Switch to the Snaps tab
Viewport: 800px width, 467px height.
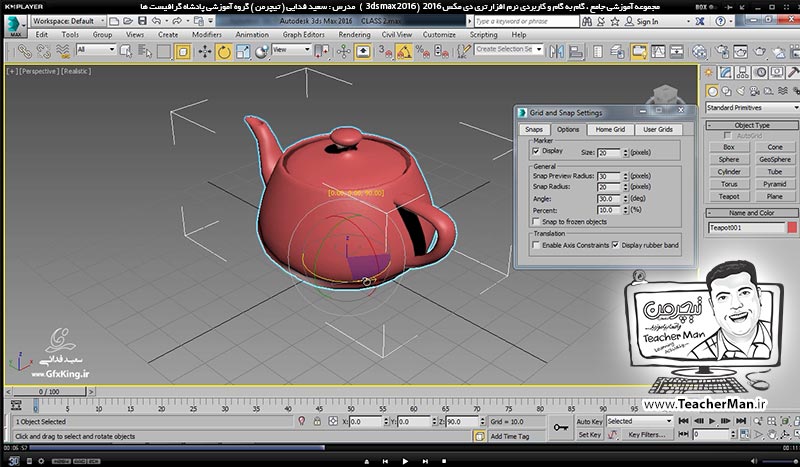click(x=534, y=130)
